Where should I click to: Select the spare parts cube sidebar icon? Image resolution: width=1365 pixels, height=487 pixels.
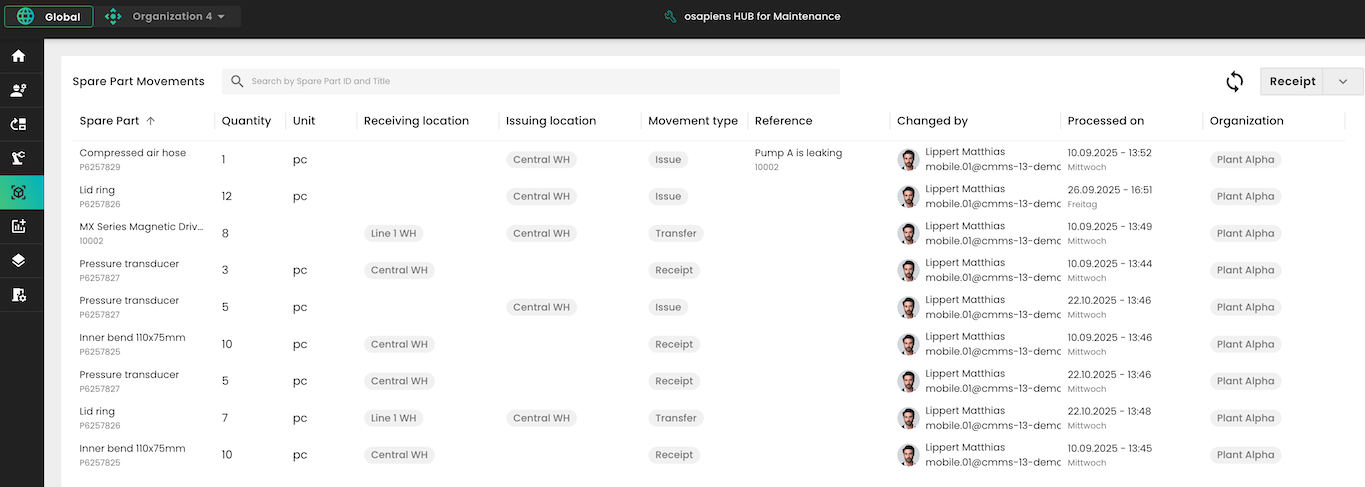tap(18, 192)
